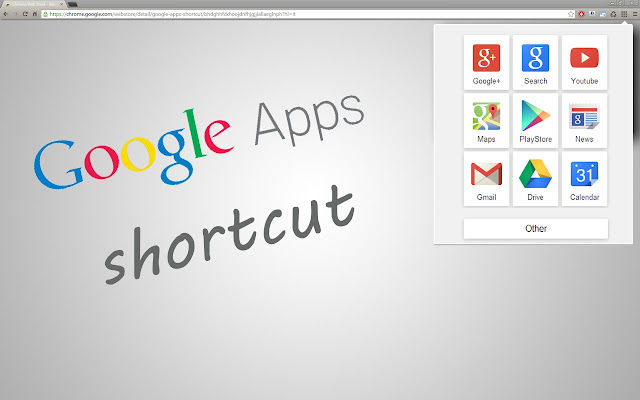
Task: Click the address bar URL field
Action: [308, 14]
